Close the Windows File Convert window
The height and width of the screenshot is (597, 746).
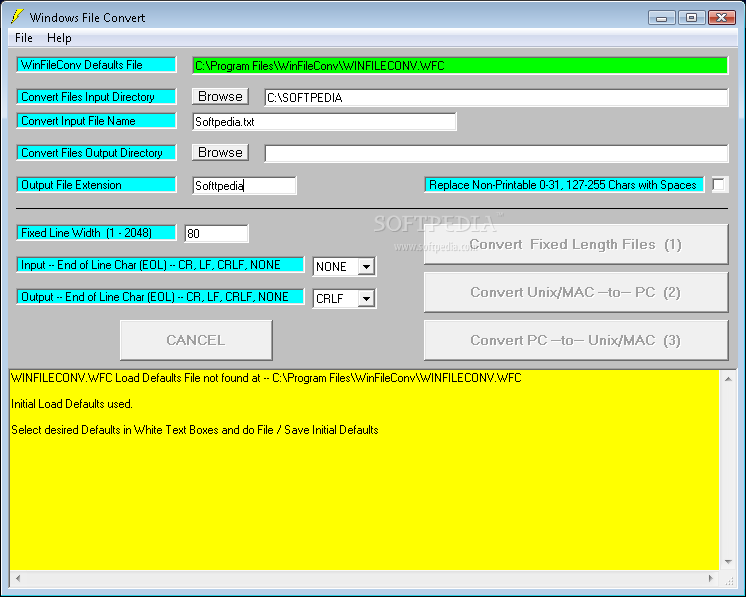[x=721, y=18]
